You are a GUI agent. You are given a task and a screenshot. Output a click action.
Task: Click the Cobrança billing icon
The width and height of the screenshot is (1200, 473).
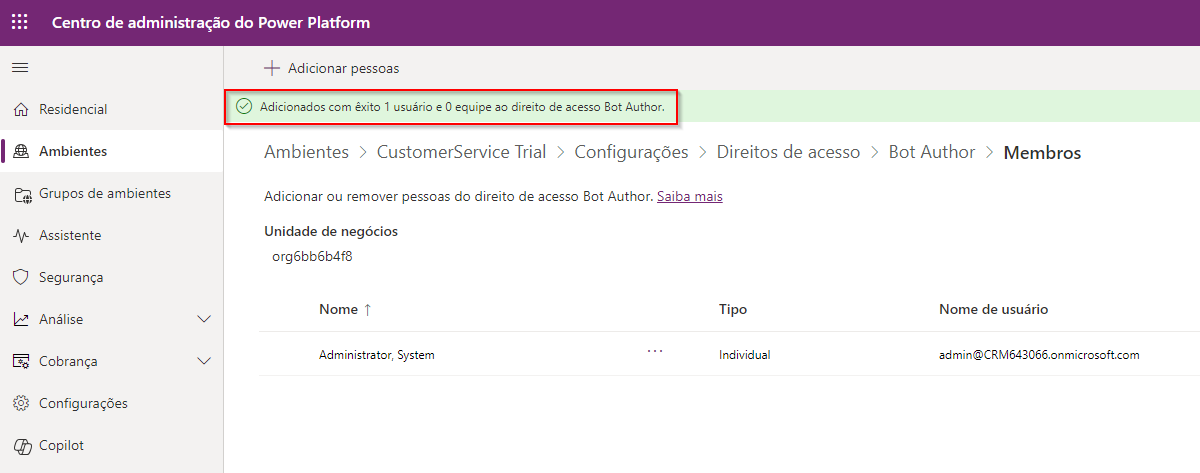[21, 362]
